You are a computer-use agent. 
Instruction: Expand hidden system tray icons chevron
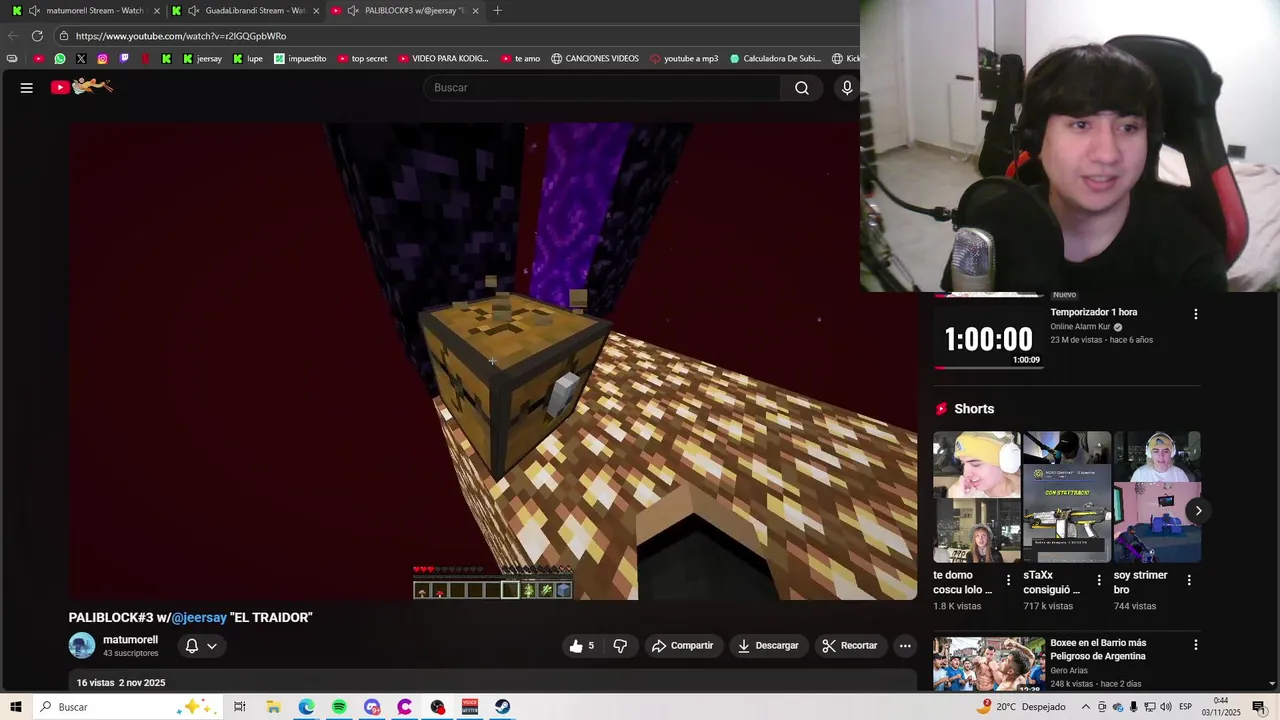coord(1086,707)
